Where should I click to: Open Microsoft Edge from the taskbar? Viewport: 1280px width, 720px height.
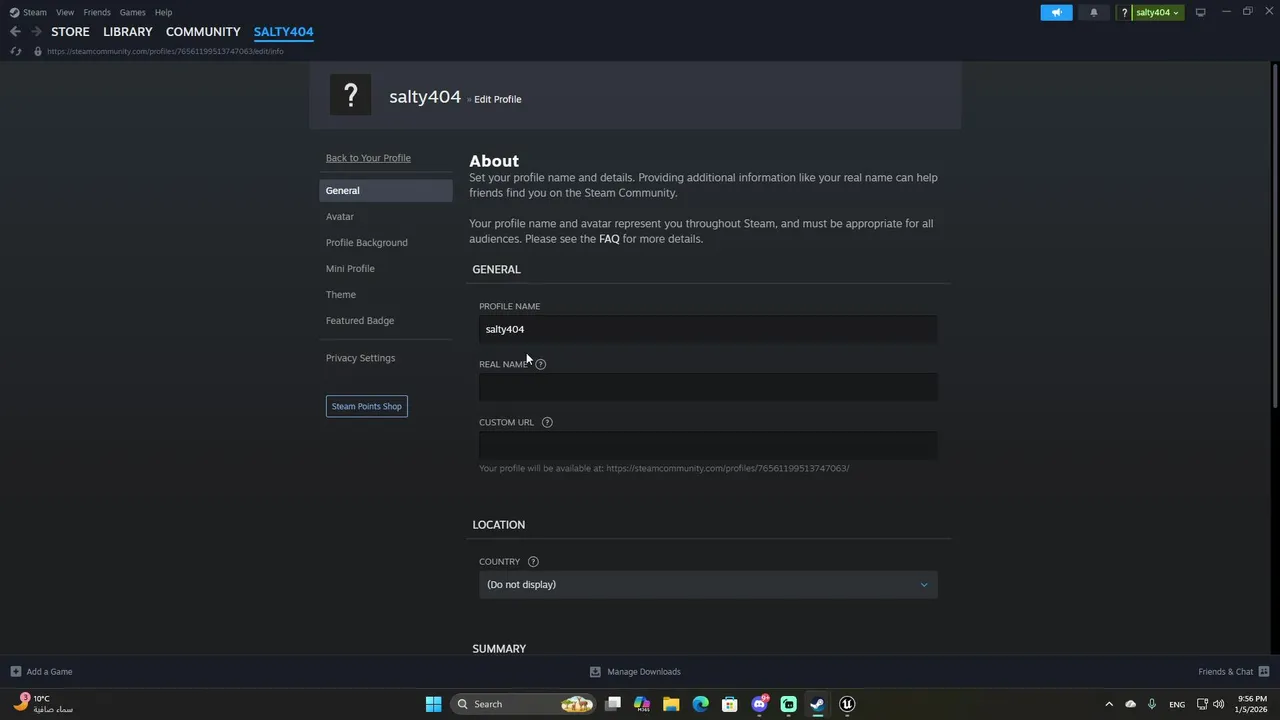(700, 704)
